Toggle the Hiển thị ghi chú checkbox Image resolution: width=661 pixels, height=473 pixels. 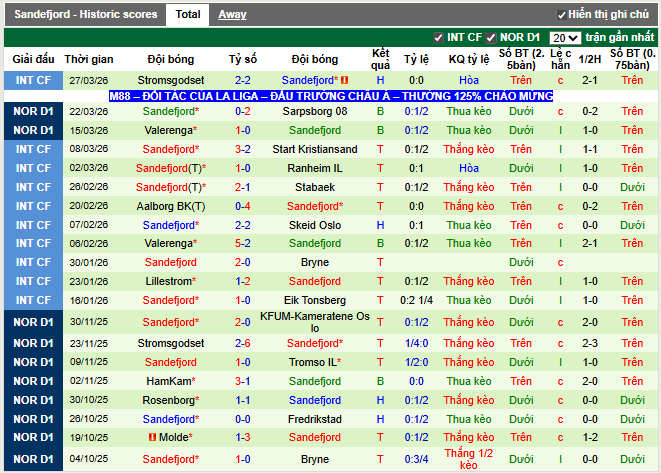[x=562, y=15]
